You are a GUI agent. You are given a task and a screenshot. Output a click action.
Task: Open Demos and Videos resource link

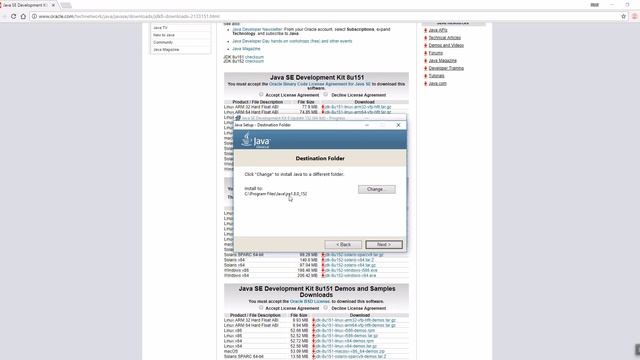pos(446,45)
